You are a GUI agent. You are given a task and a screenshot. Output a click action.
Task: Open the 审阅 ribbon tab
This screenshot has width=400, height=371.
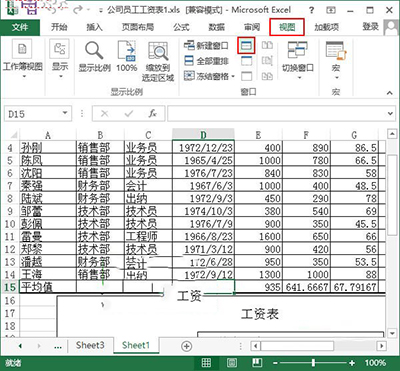252,27
